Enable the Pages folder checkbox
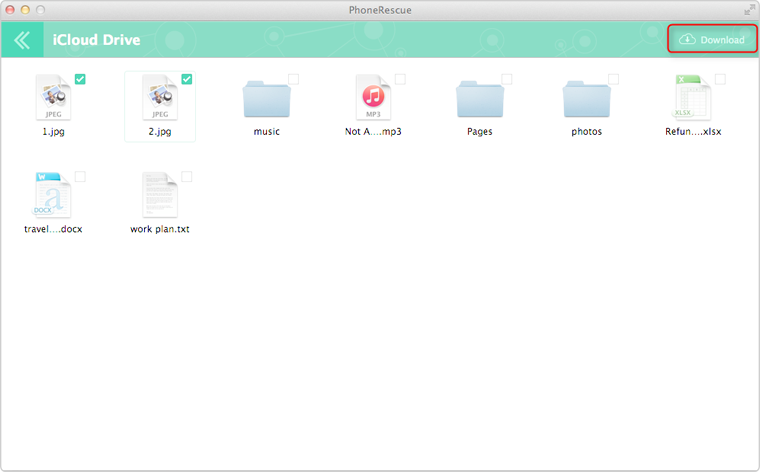The image size is (760, 472). [x=507, y=79]
